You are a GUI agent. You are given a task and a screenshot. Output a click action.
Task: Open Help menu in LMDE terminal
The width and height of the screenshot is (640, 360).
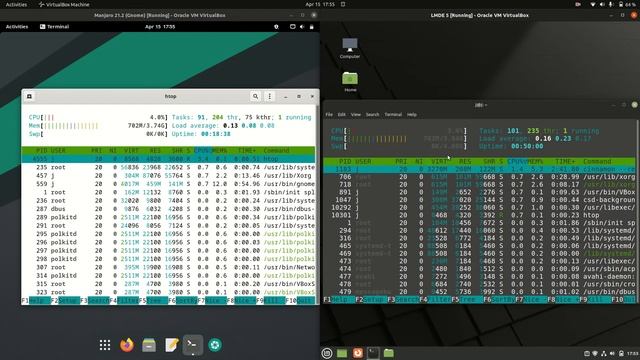411,115
